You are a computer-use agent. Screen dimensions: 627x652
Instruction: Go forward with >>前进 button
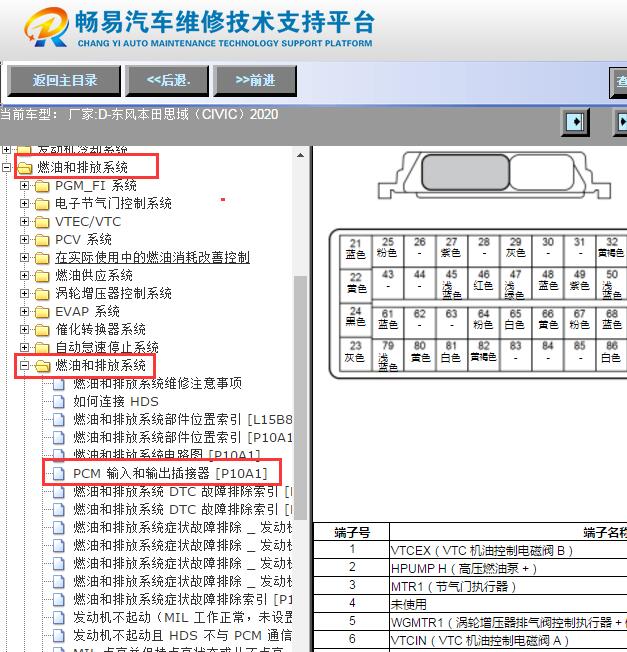pyautogui.click(x=255, y=80)
